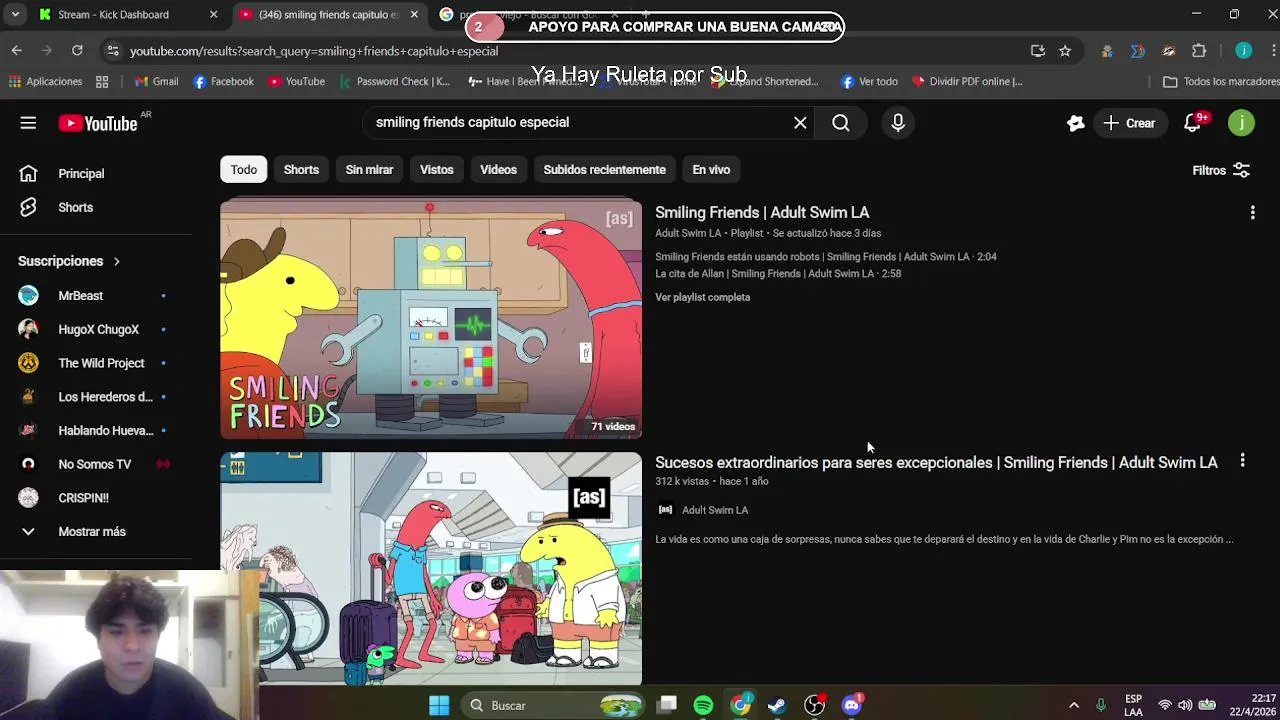Image resolution: width=1280 pixels, height=720 pixels.
Task: Select the En vivo filter chip
Action: [711, 170]
